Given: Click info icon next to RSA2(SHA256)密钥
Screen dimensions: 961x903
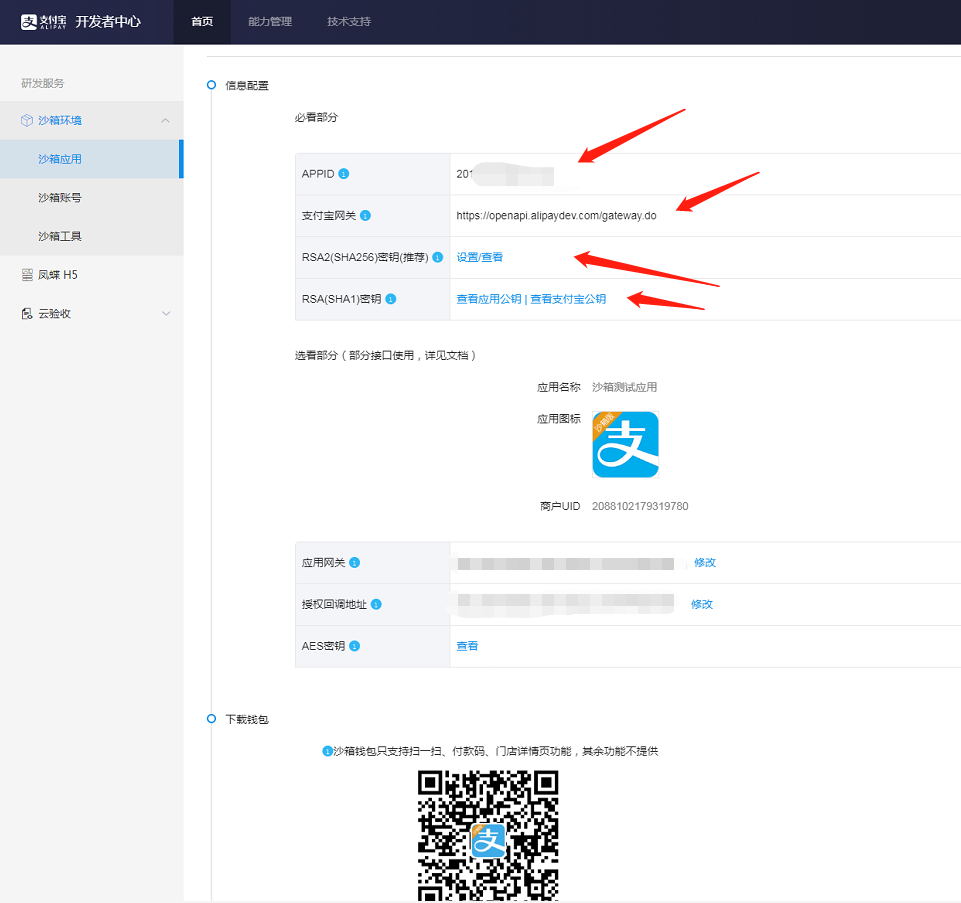Looking at the screenshot, I should tap(438, 257).
